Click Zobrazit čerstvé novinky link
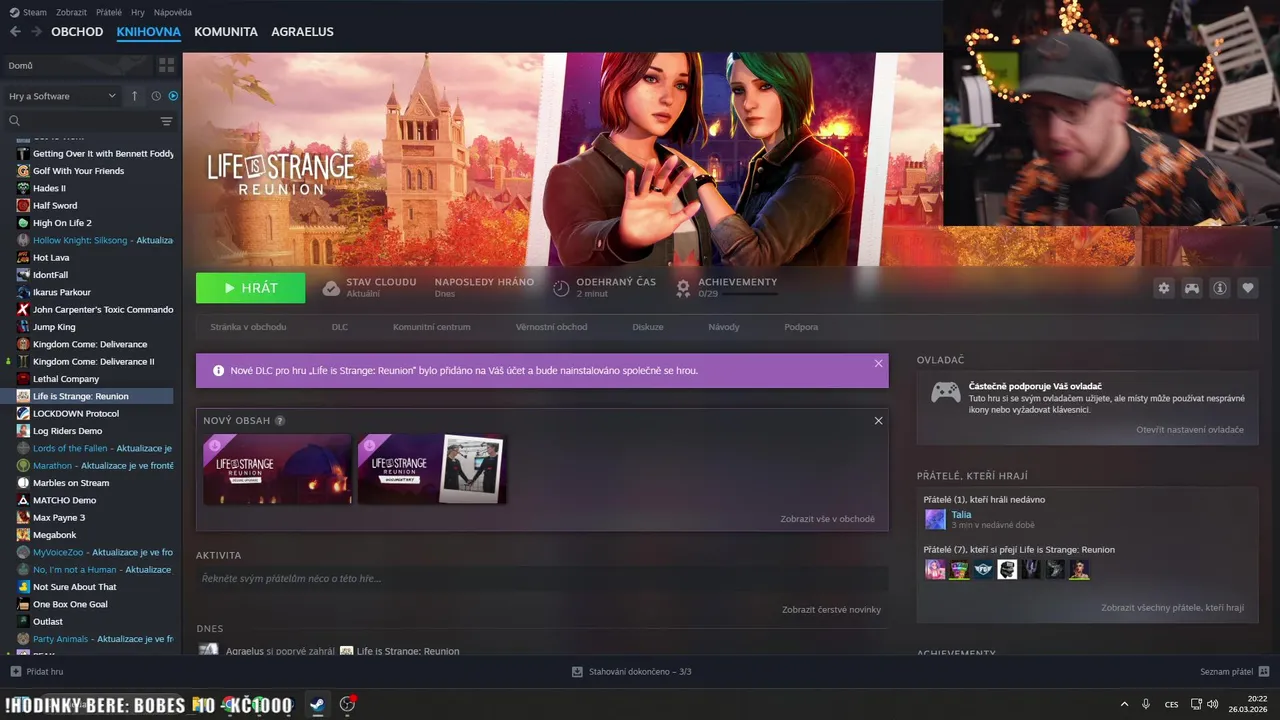Viewport: 1280px width, 720px height. tap(832, 609)
